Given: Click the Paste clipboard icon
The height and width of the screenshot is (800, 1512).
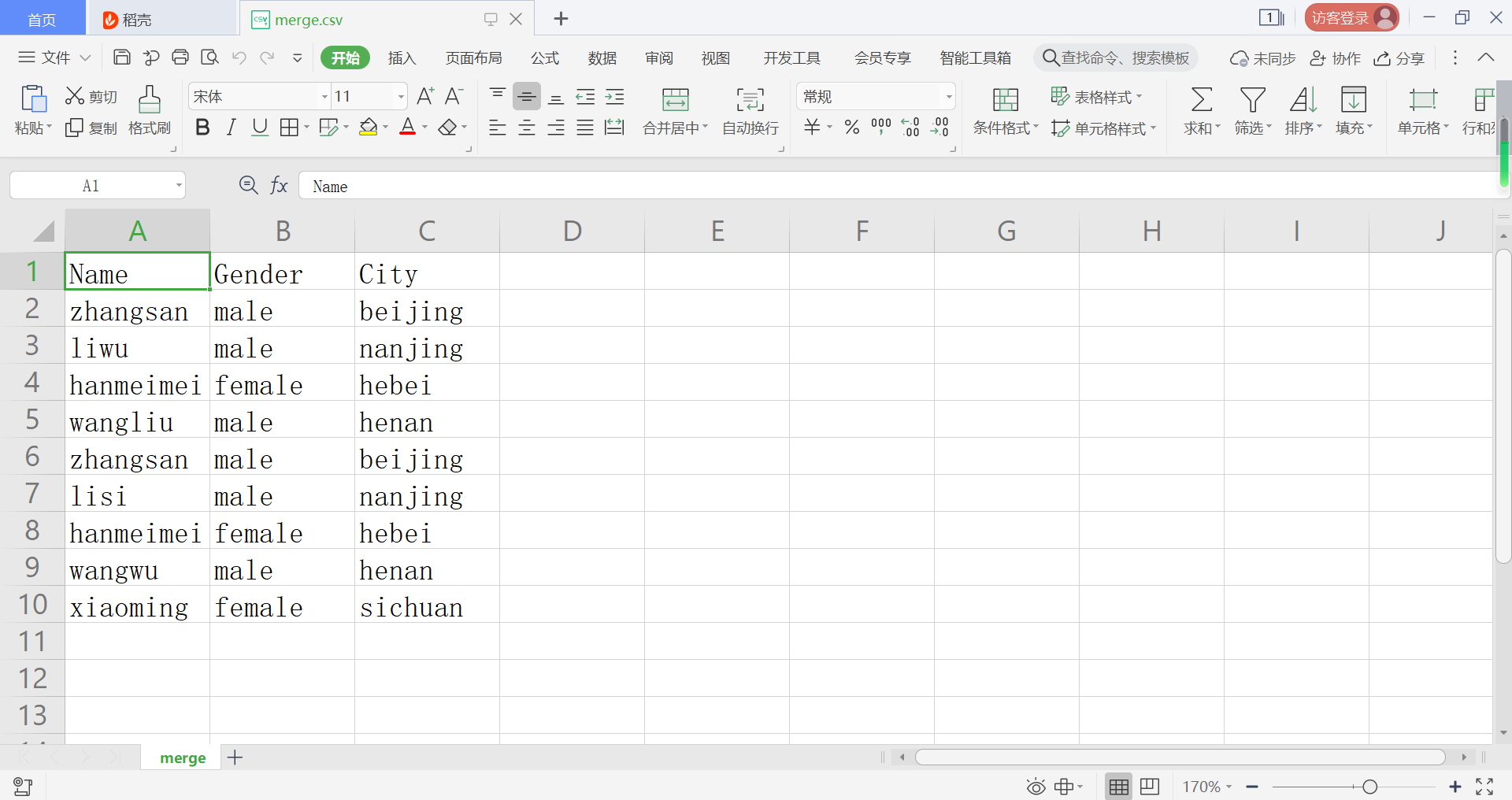Looking at the screenshot, I should point(33,99).
